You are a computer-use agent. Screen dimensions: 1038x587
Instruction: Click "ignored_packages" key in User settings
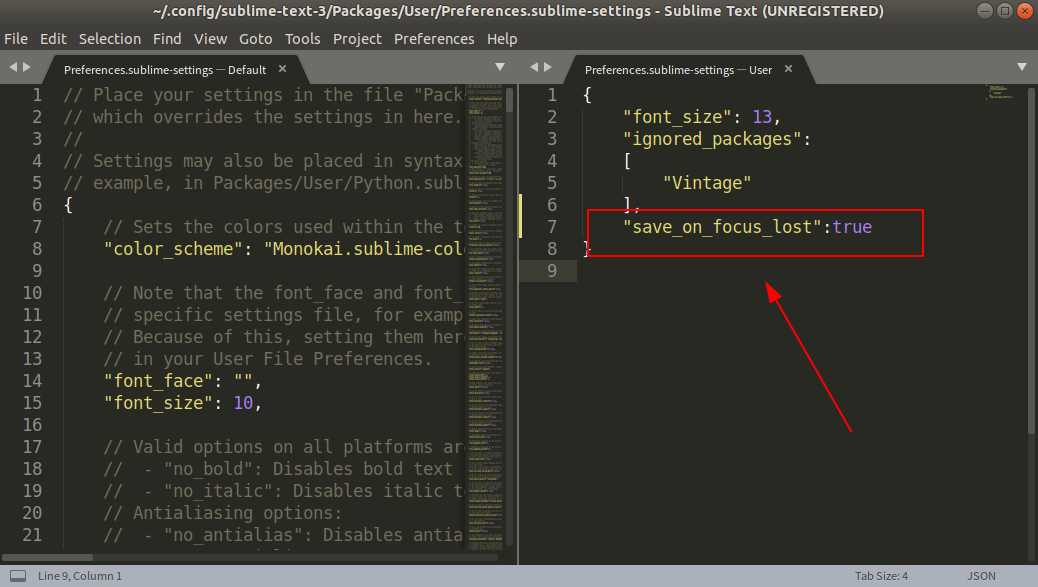(x=712, y=139)
